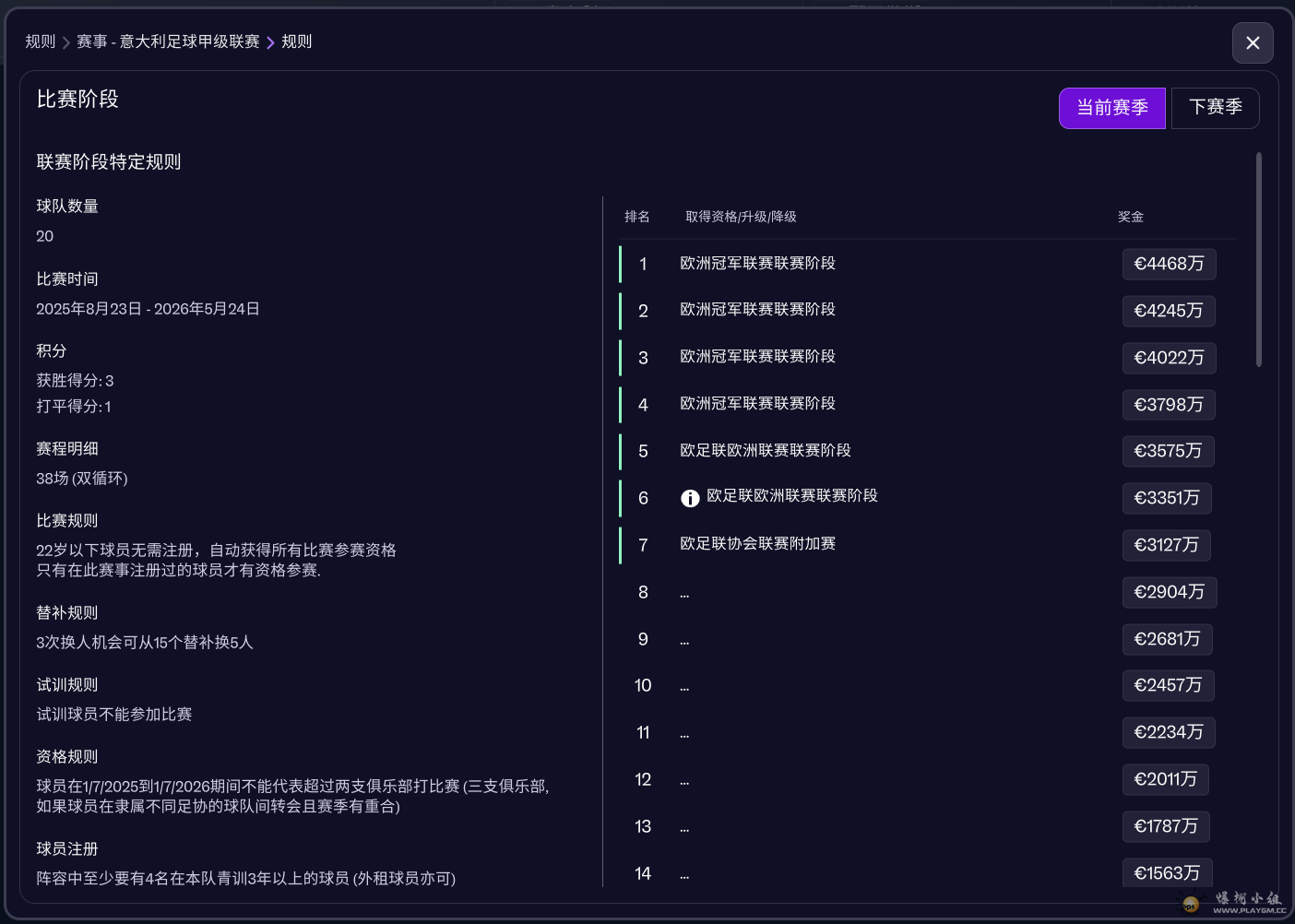
Task: Click the 排名 column header
Action: coord(636,217)
